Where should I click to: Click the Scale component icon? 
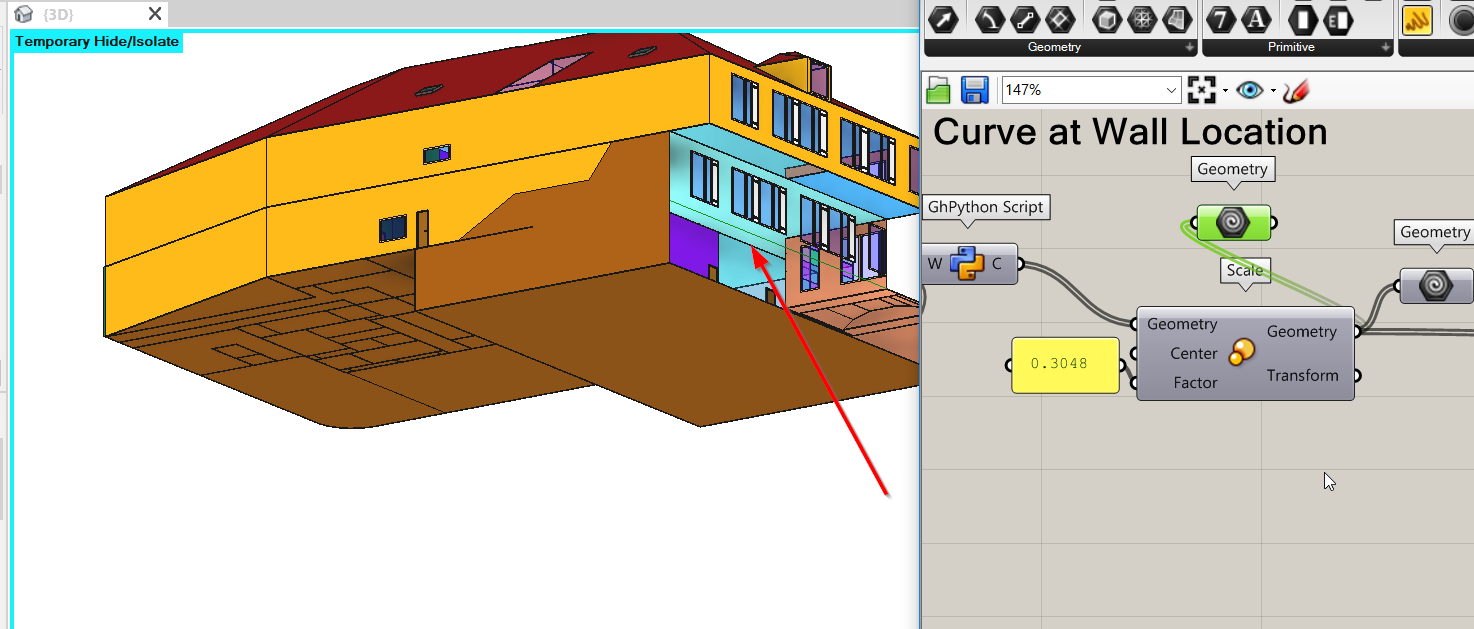pyautogui.click(x=1241, y=352)
